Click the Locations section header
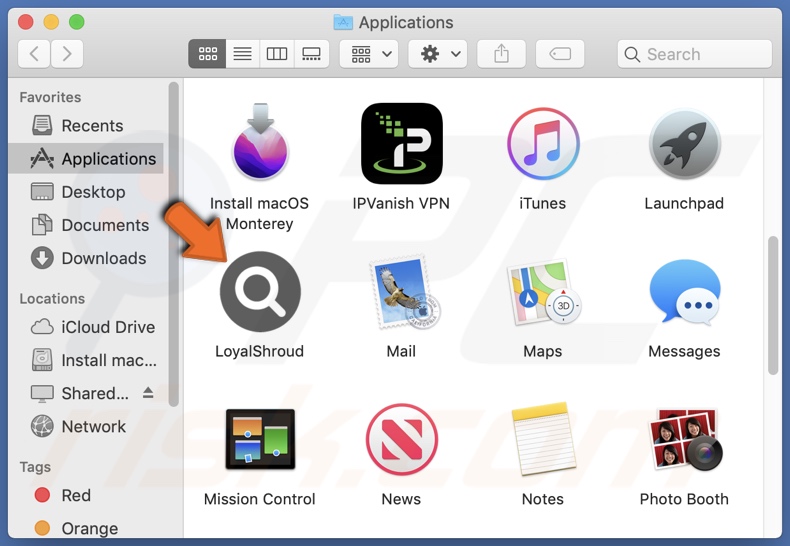Viewport: 790px width, 546px height. point(52,299)
